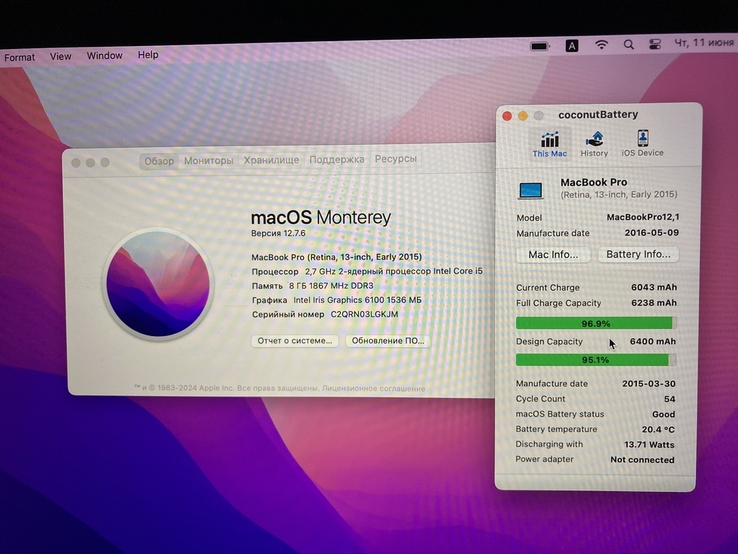
Task: Open the Wi-Fi menu in the menu bar
Action: coord(601,45)
